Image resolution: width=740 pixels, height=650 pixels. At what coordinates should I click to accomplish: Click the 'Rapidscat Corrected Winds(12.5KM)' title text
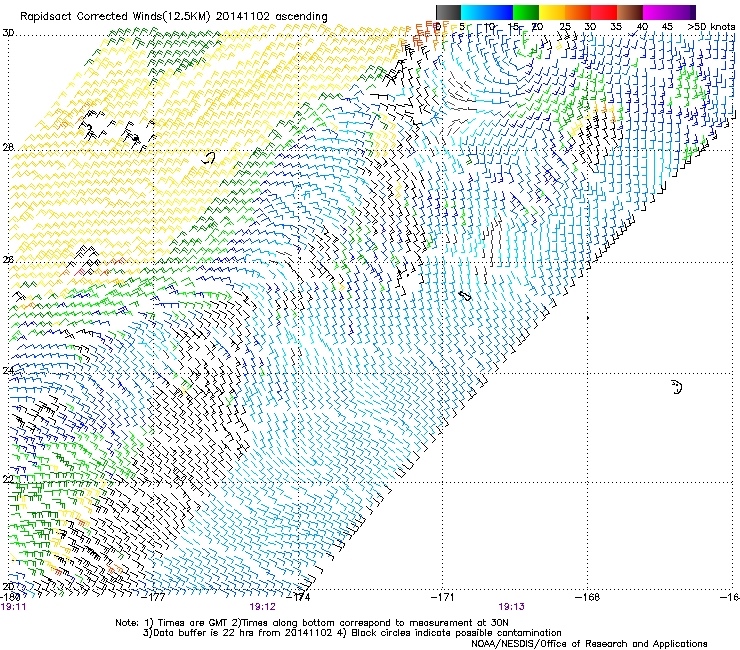point(115,17)
